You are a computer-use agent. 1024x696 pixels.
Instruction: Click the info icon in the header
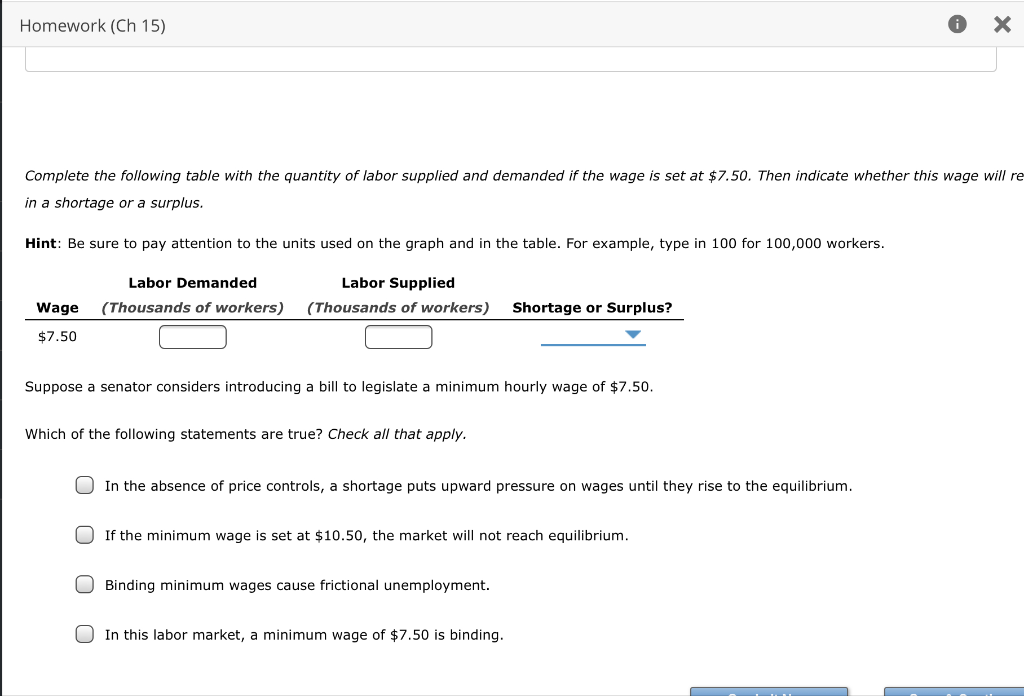coord(957,24)
